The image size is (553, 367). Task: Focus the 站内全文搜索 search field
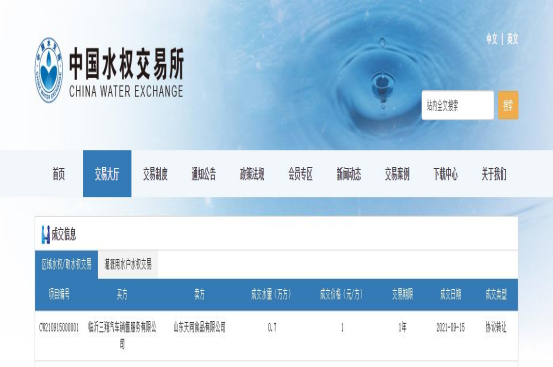coord(458,105)
